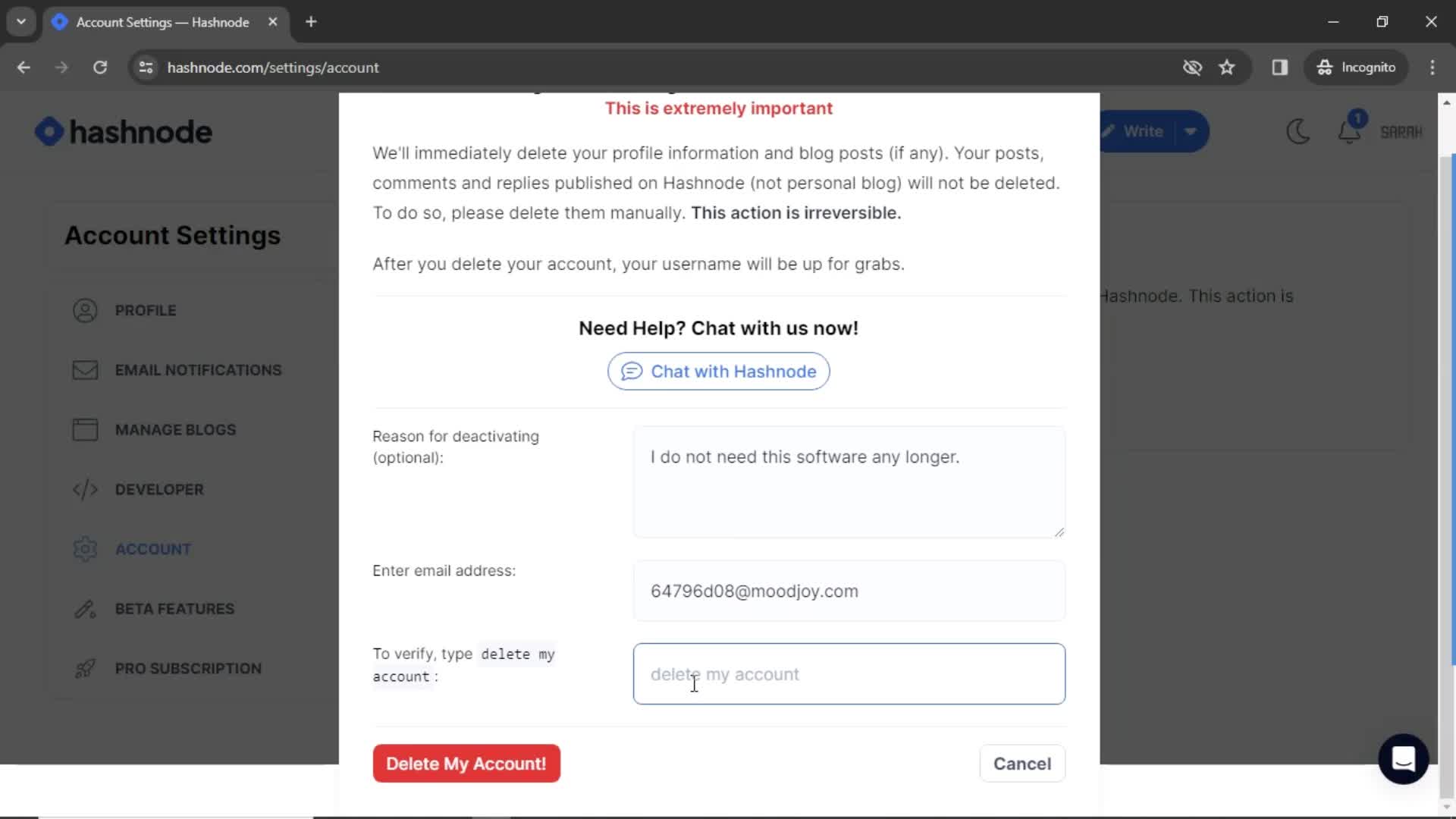
Task: Open Email Notifications settings
Action: click(x=197, y=370)
